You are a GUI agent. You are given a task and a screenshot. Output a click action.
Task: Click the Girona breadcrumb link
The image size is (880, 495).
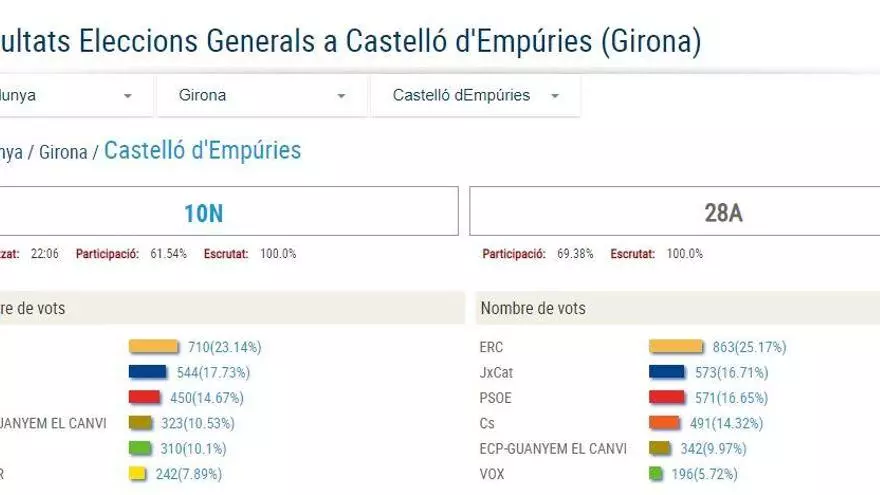(62, 153)
